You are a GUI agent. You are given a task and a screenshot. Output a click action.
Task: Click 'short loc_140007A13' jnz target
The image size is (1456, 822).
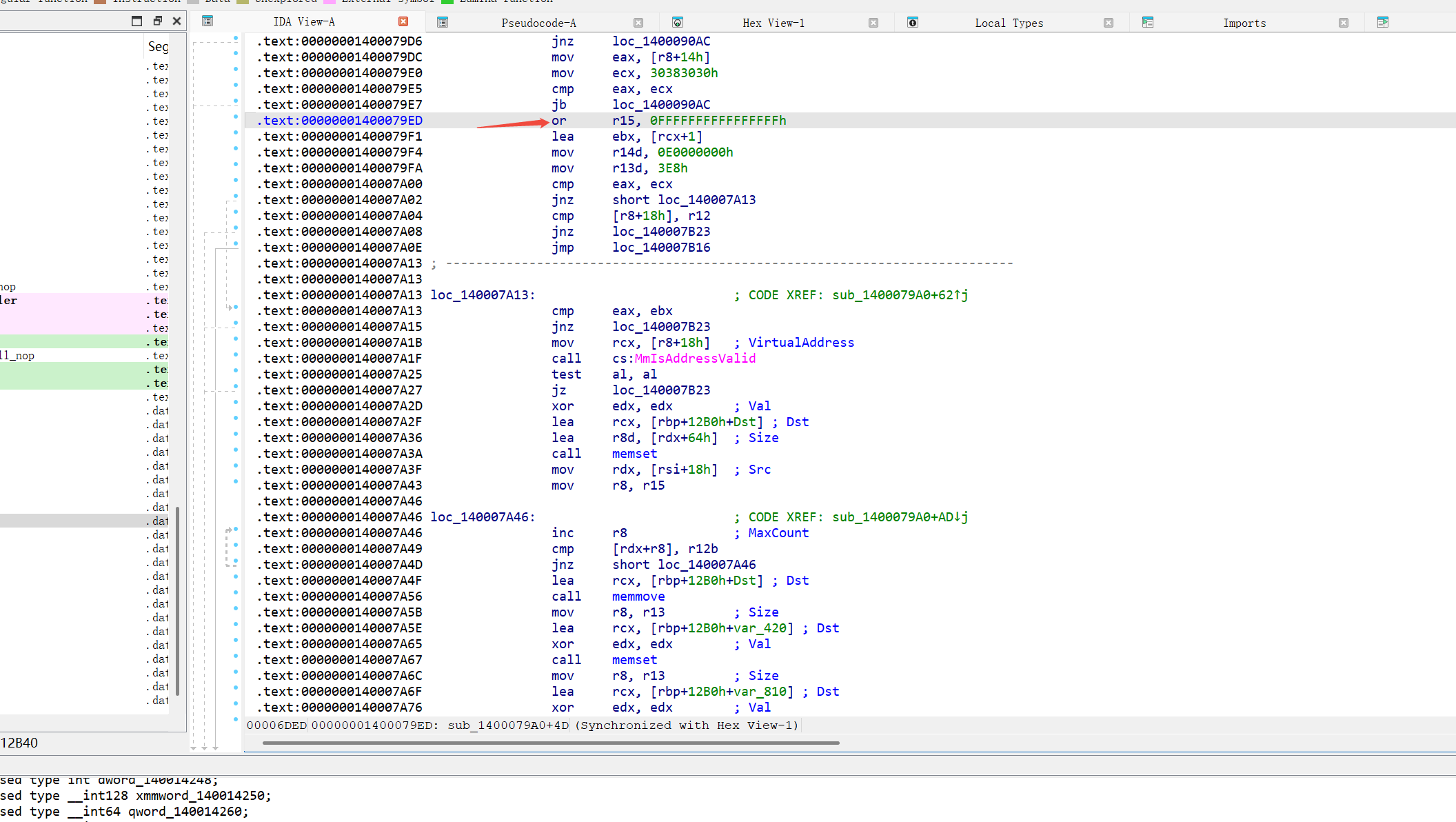point(684,200)
